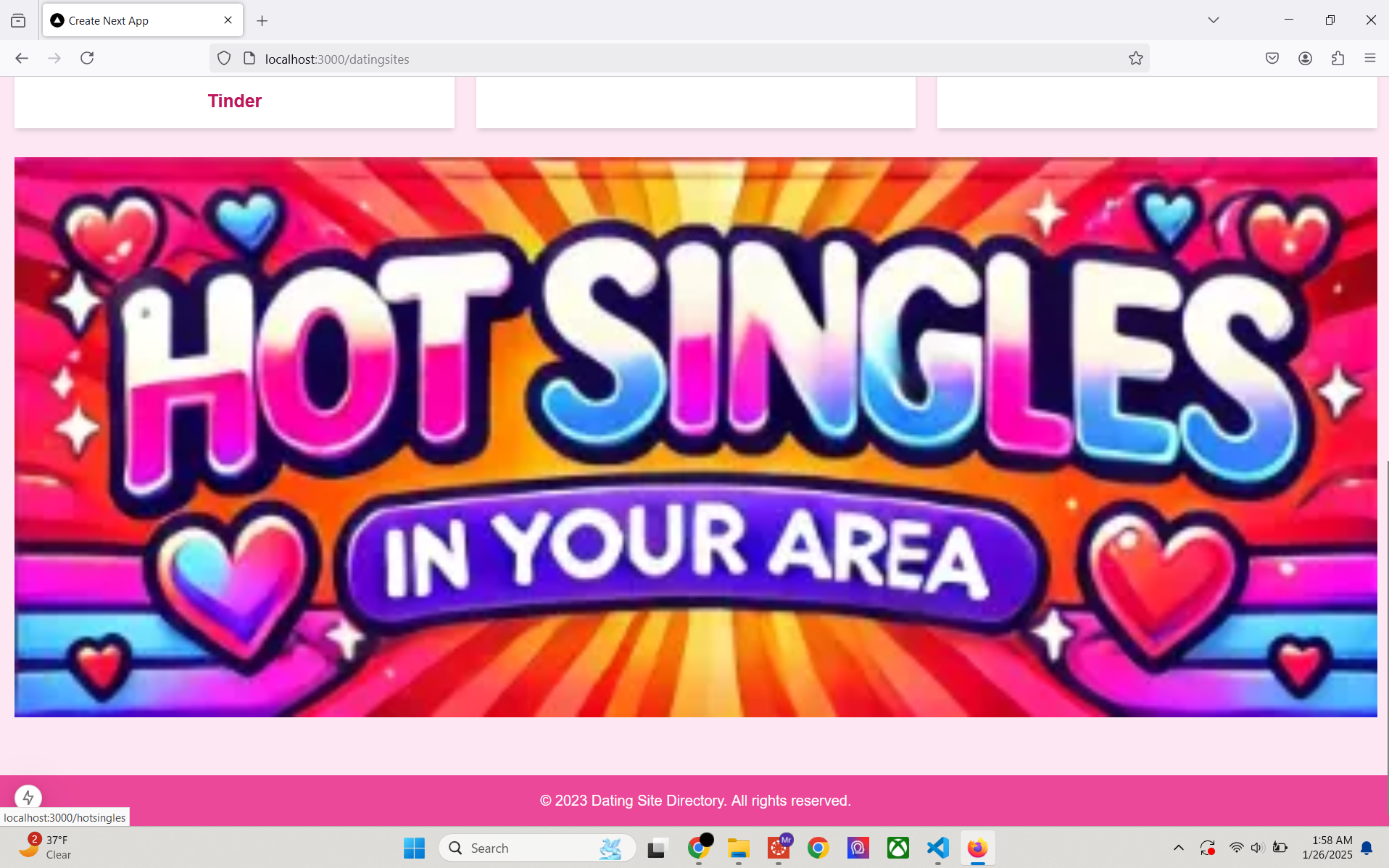
Task: Switch to Visual Studio Code in the taskbar
Action: [x=938, y=848]
